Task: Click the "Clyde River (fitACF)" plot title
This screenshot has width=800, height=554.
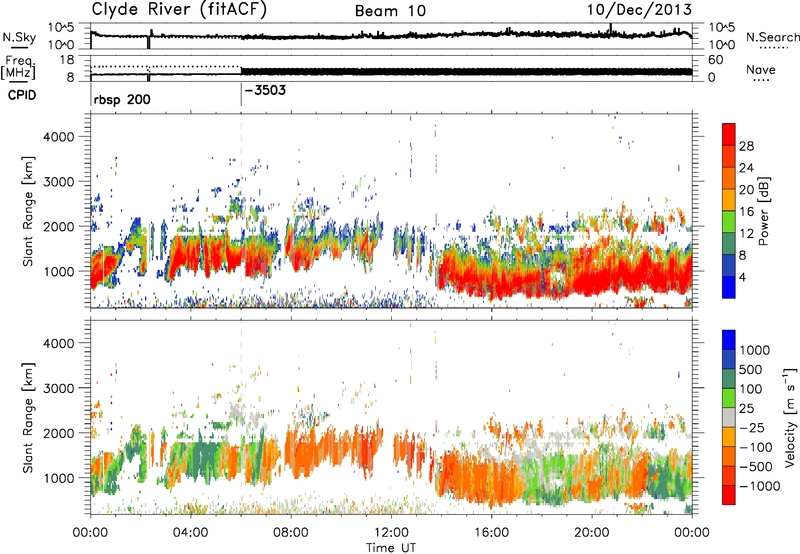Action: [179, 10]
